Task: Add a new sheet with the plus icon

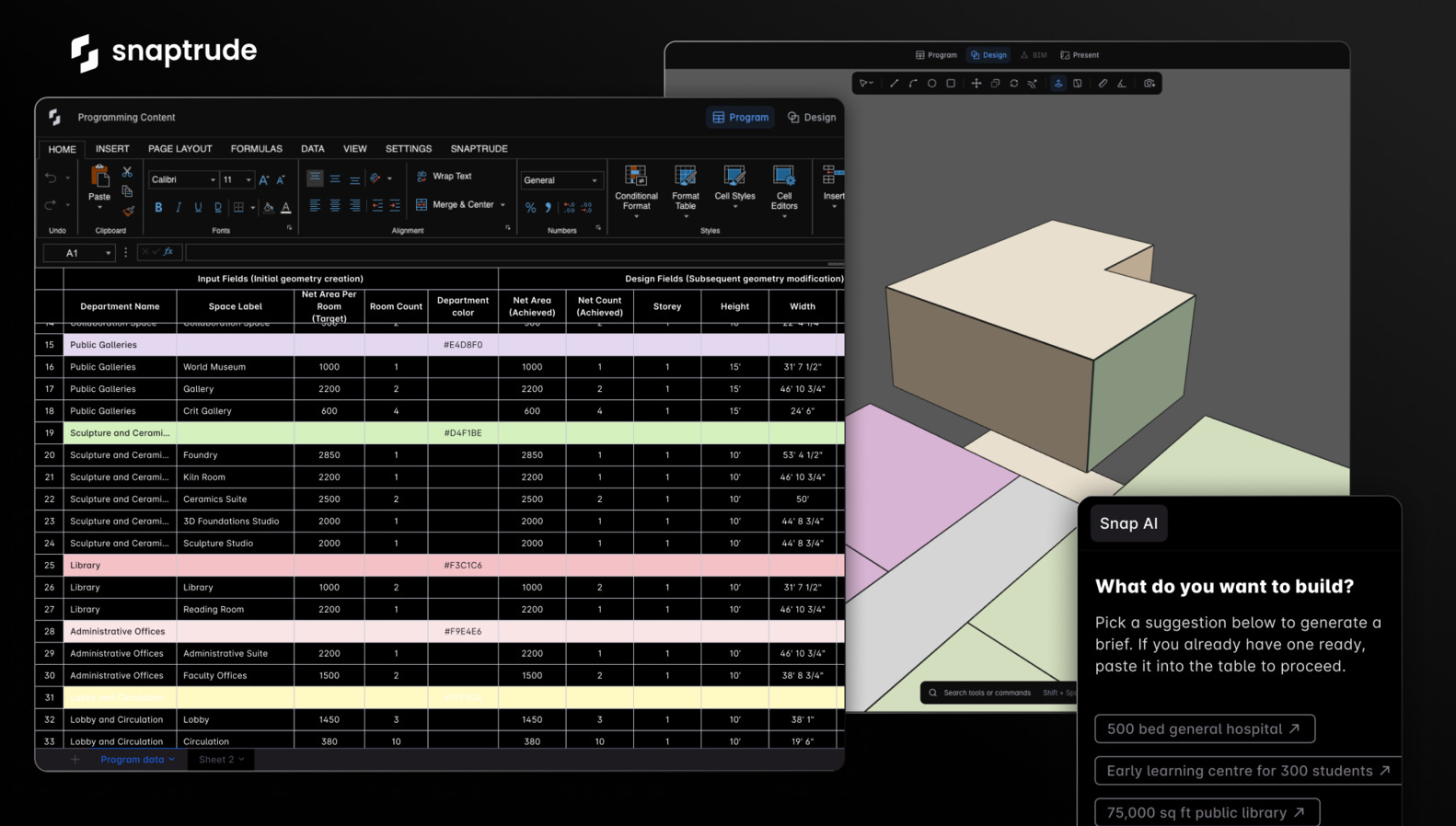Action: click(x=75, y=759)
